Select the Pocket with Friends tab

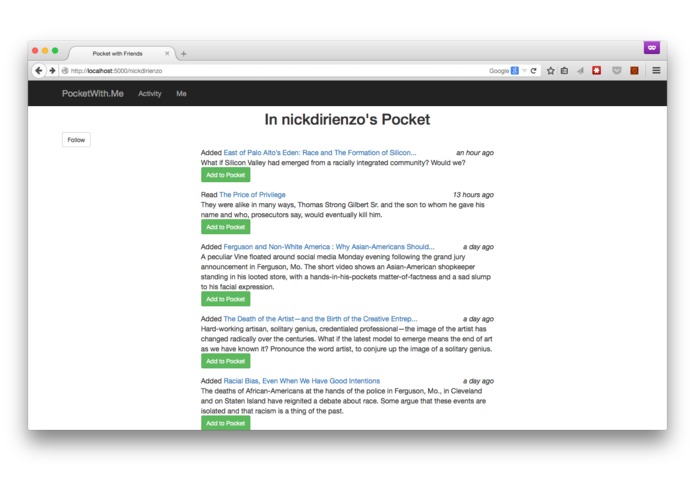click(x=118, y=54)
